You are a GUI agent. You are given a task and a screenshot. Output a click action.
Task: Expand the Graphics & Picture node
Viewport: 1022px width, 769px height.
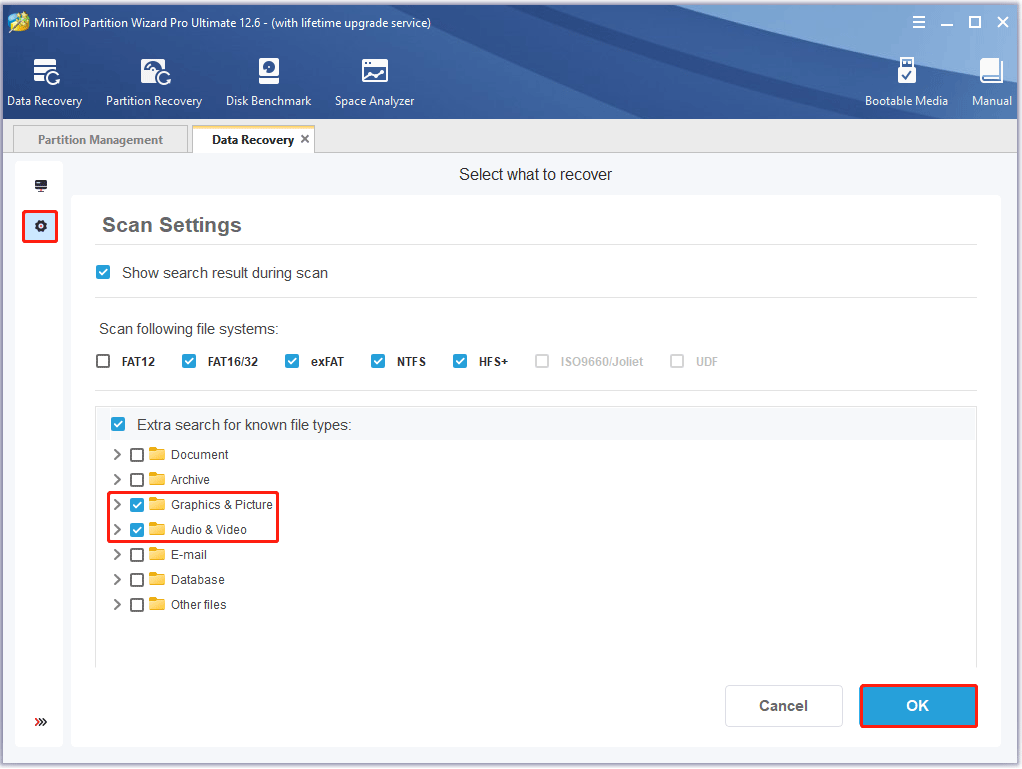[117, 504]
